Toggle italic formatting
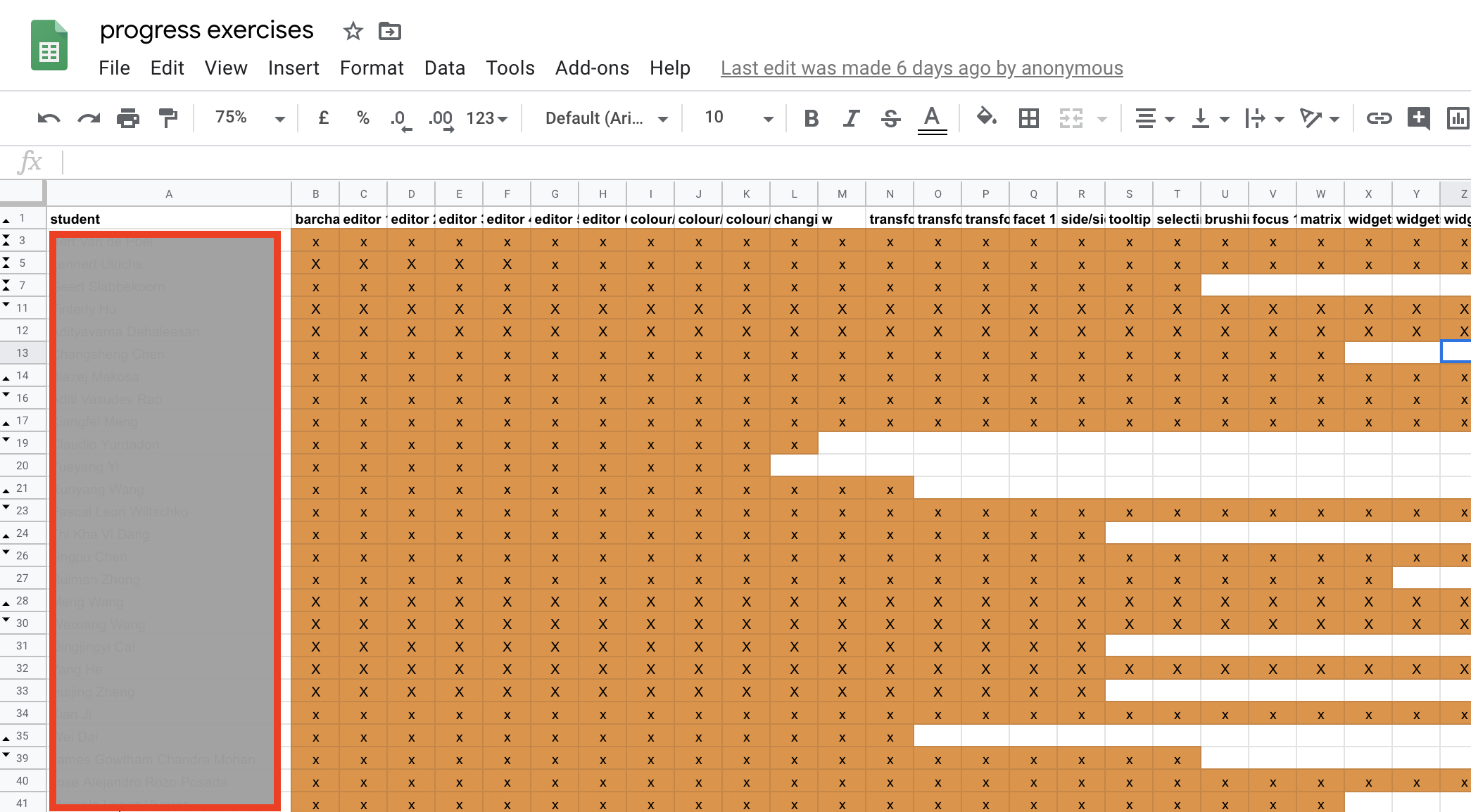This screenshot has height=812, width=1471. point(851,118)
